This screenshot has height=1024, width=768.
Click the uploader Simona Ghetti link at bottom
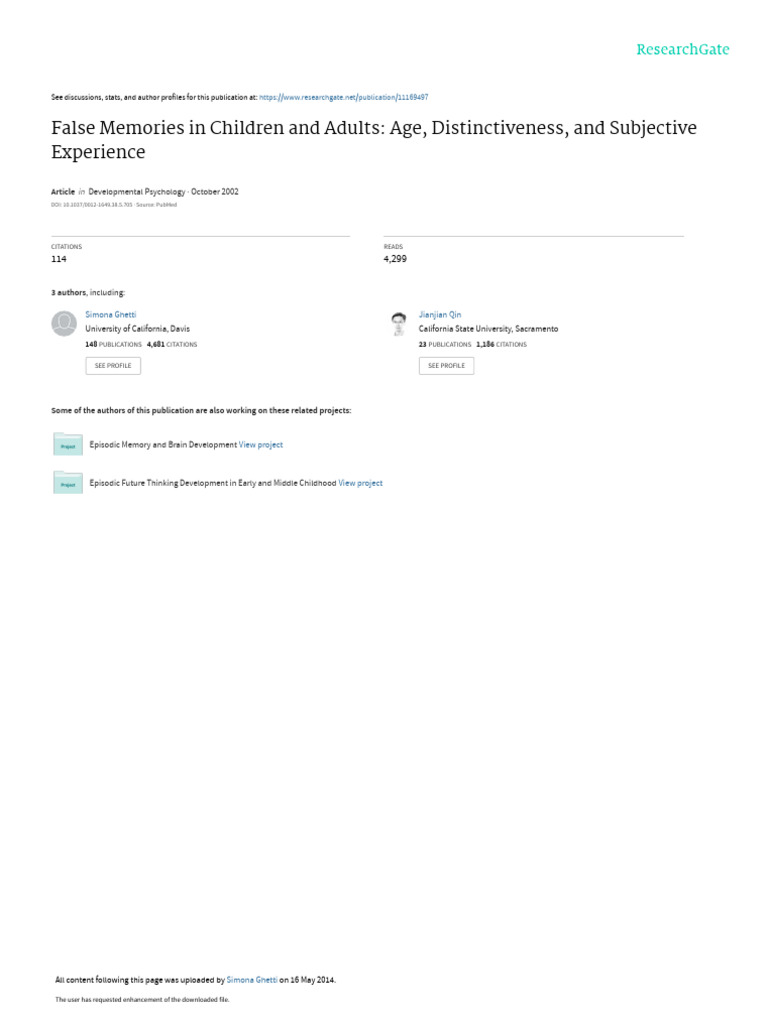(252, 980)
